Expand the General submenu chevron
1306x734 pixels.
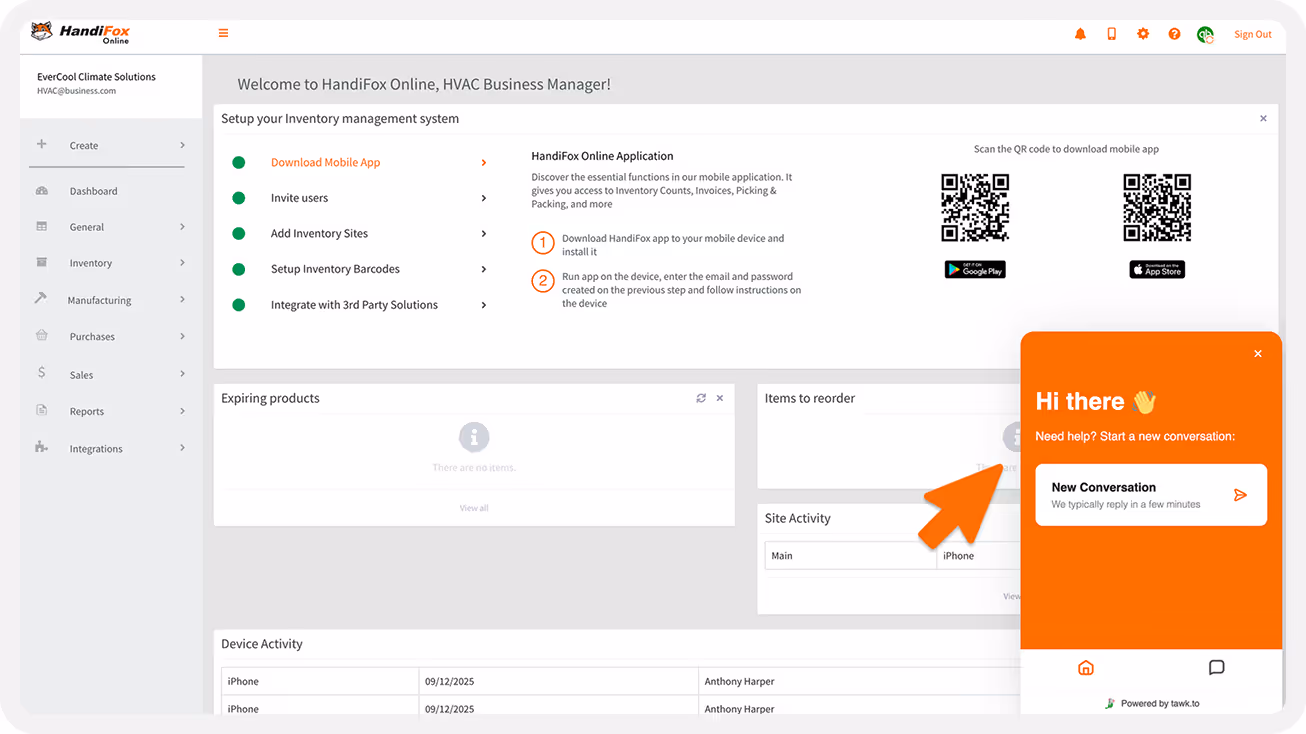click(x=182, y=227)
